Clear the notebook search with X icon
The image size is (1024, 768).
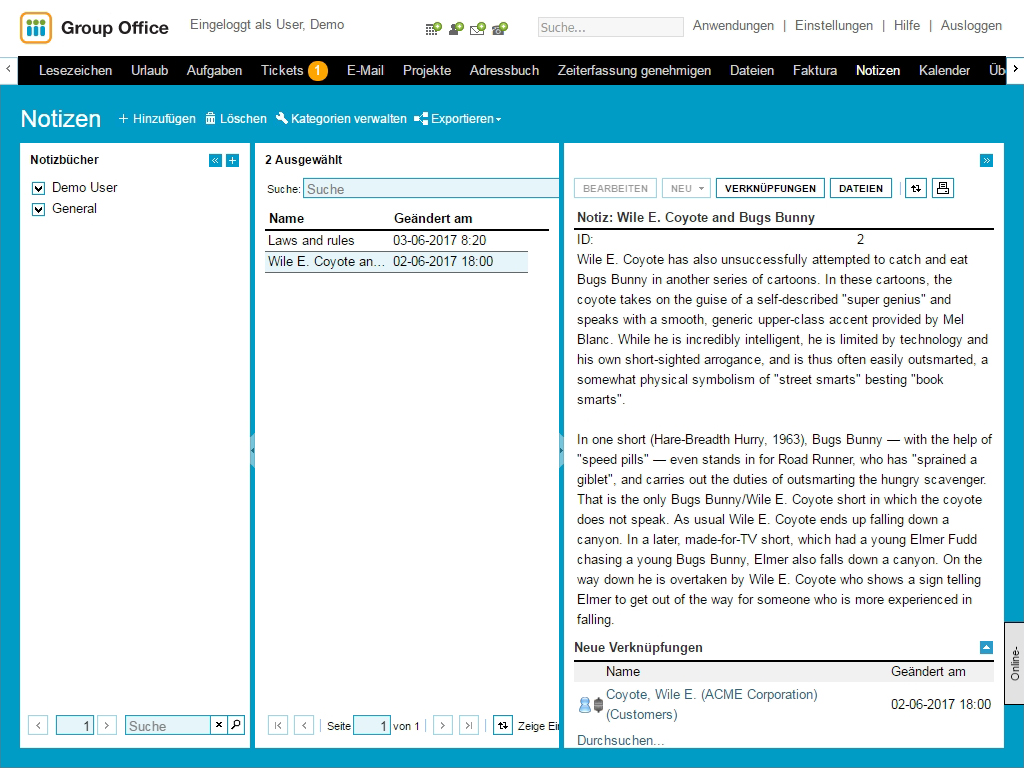(219, 725)
